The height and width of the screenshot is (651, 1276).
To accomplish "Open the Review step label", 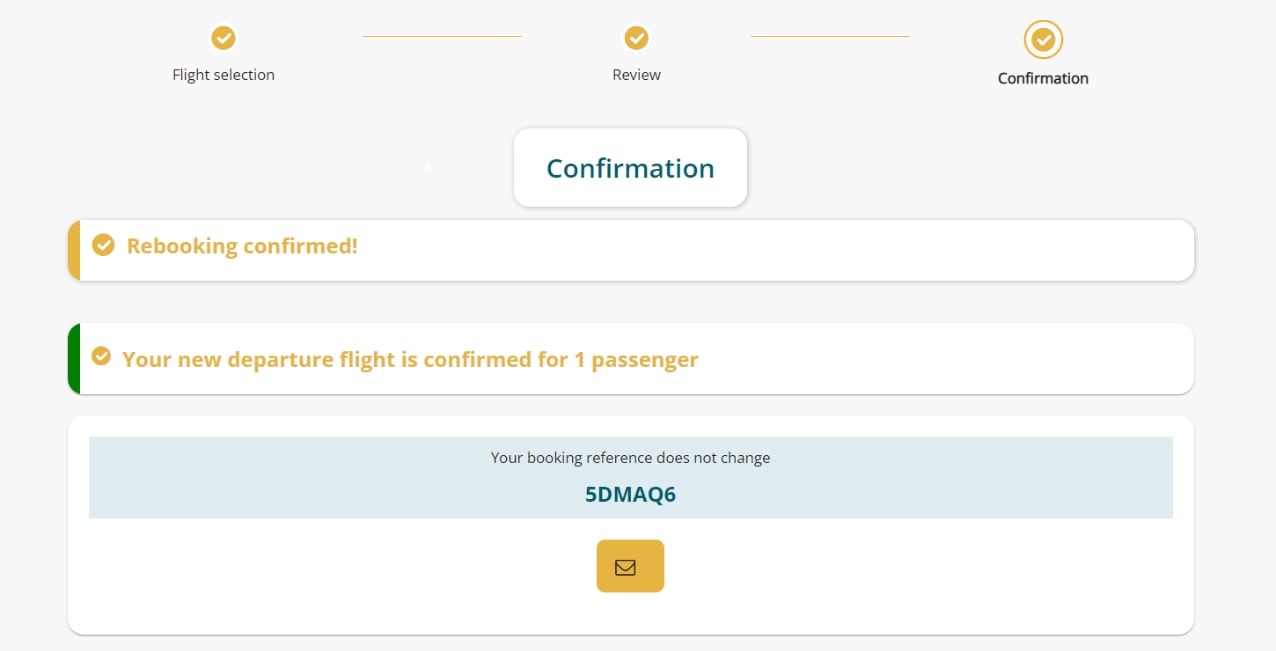I will (x=636, y=75).
